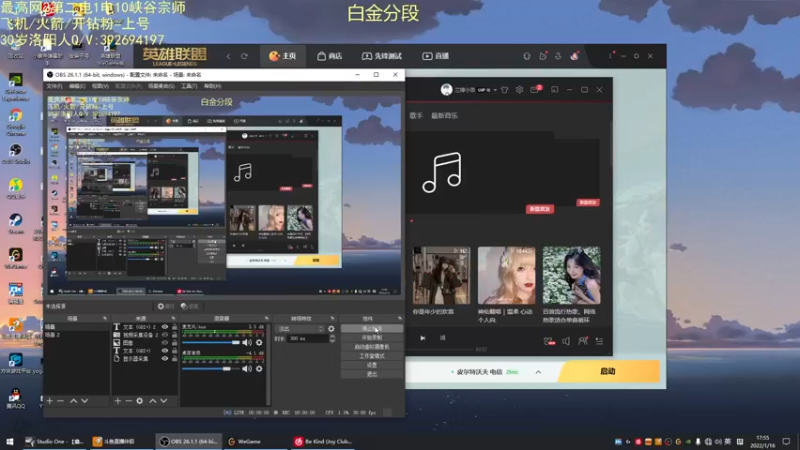Move selected source down in Sources panel
The width and height of the screenshot is (800, 450).
pos(164,401)
